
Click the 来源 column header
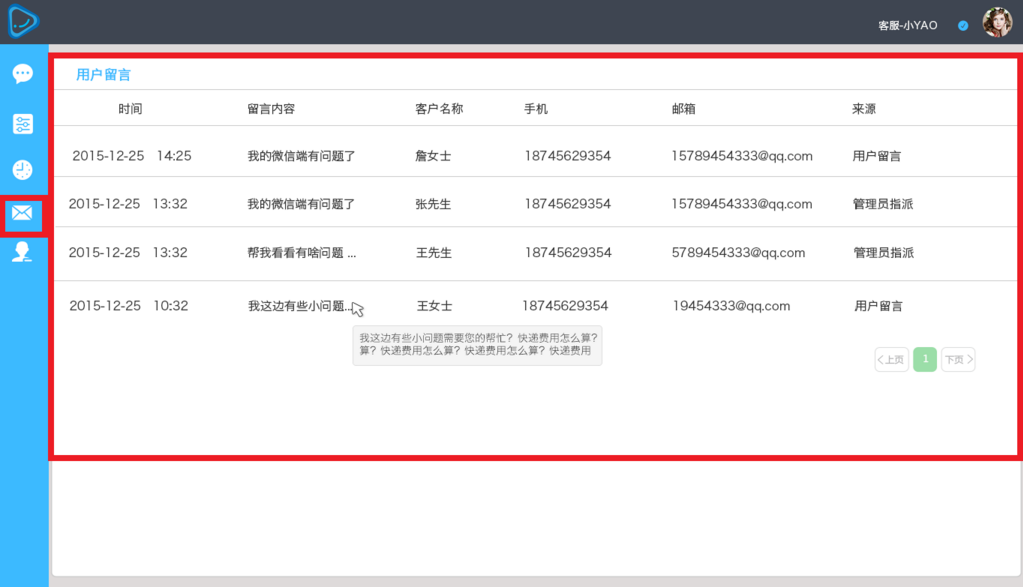tap(864, 108)
